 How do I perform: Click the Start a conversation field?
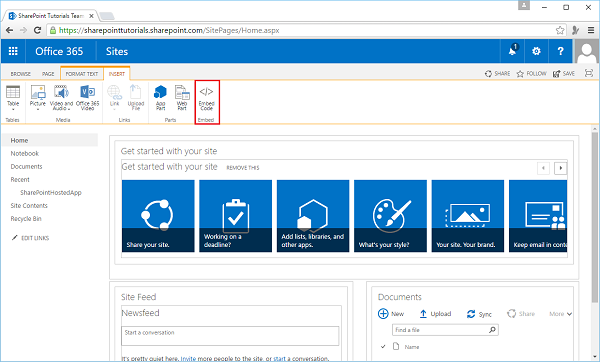click(x=230, y=336)
